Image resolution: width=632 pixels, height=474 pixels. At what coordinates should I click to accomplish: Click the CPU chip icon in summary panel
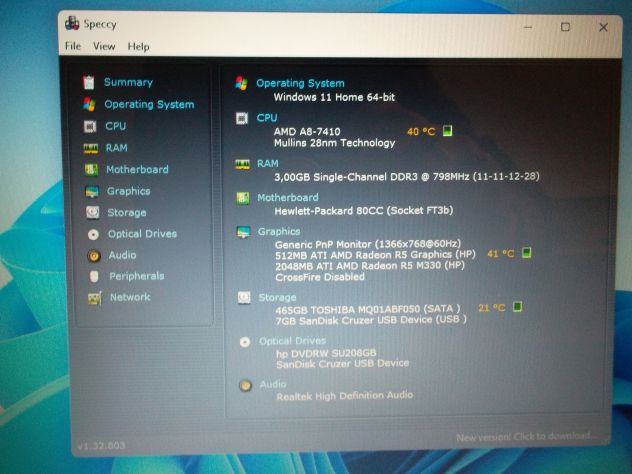pos(242,118)
